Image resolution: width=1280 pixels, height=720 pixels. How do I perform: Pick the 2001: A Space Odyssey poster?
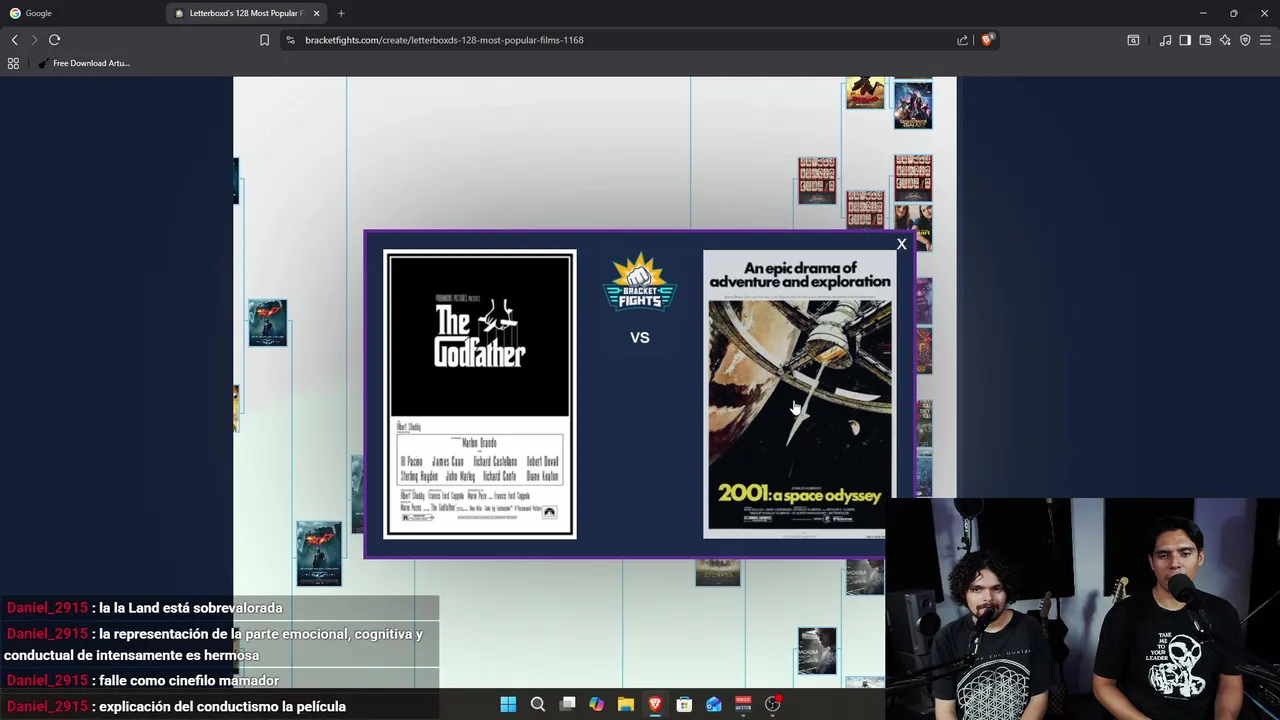(x=800, y=394)
